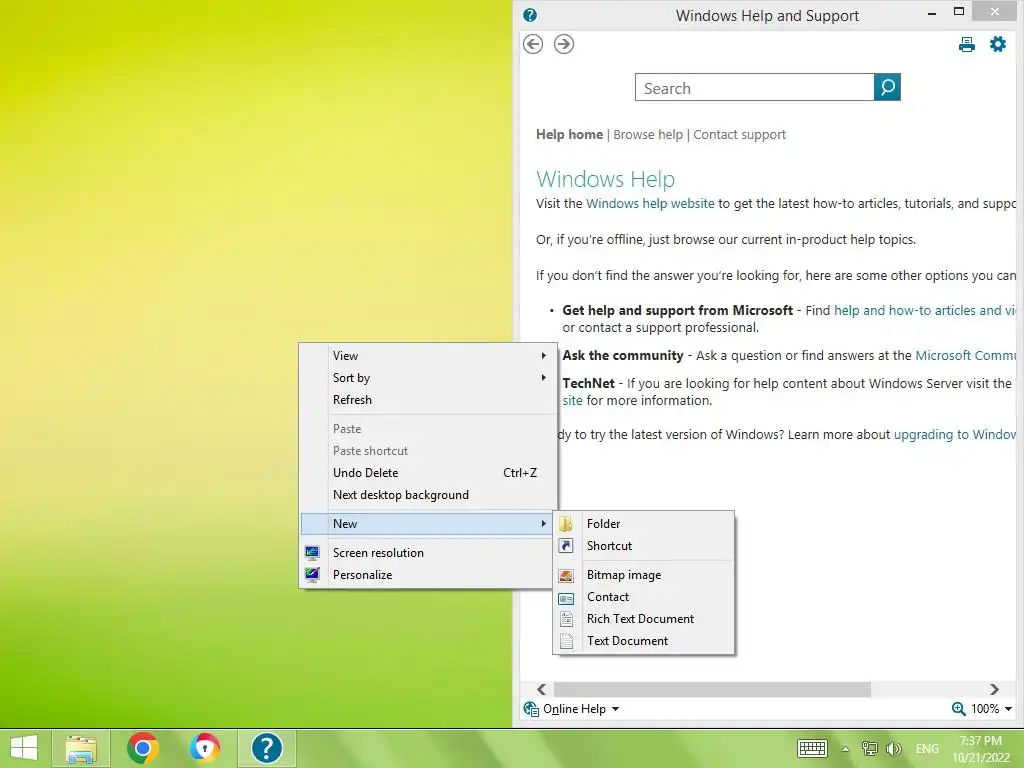Choose Shortcut from New submenu
This screenshot has width=1024, height=768.
point(644,546)
